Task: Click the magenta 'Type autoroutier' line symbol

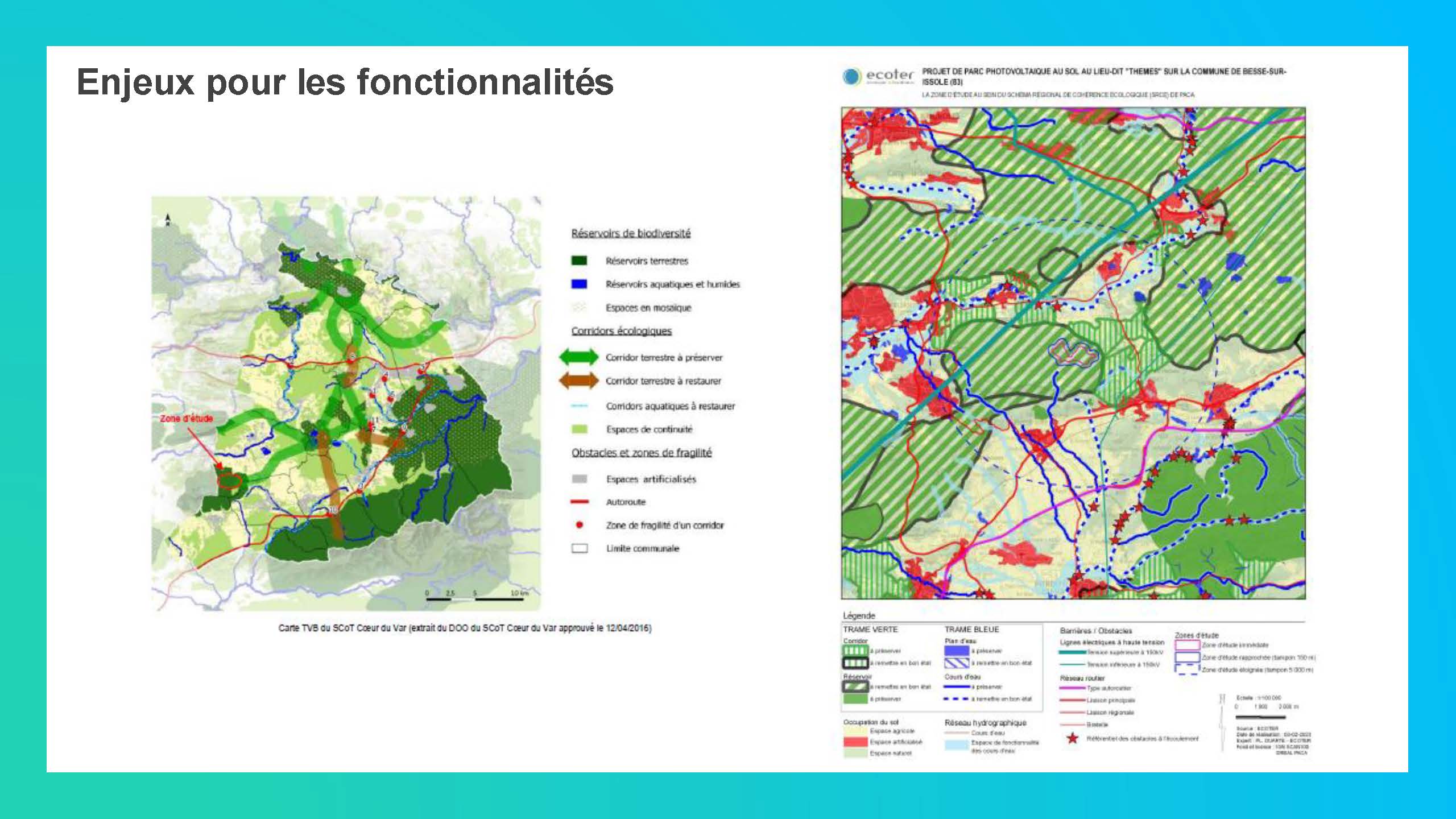Action: (1073, 688)
